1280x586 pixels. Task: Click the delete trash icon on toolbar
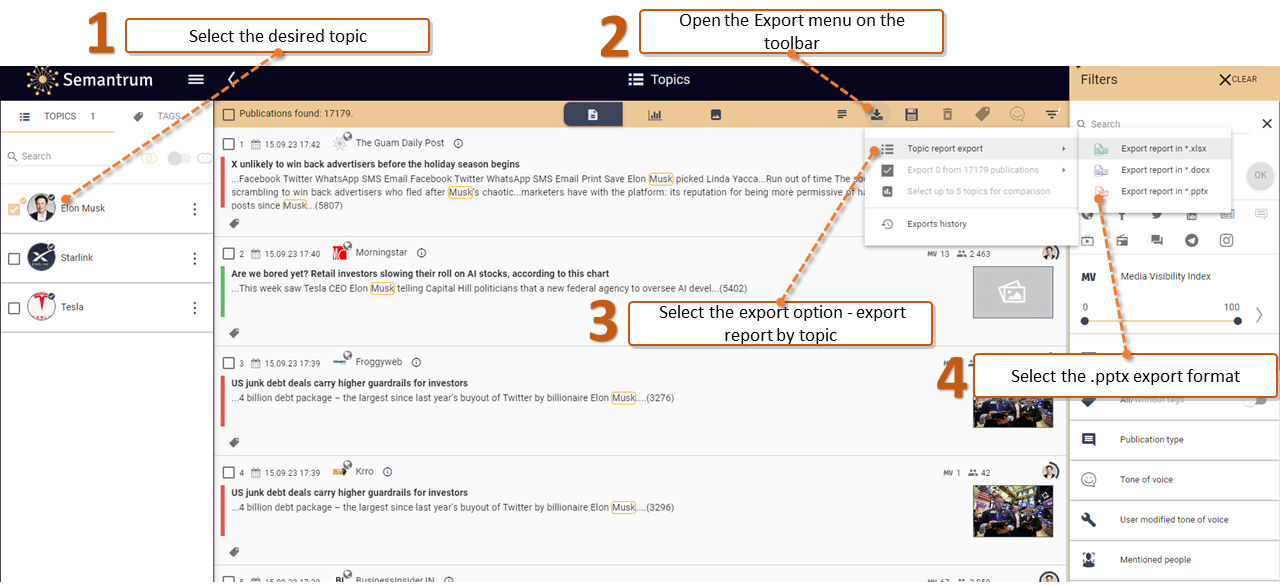coord(947,115)
